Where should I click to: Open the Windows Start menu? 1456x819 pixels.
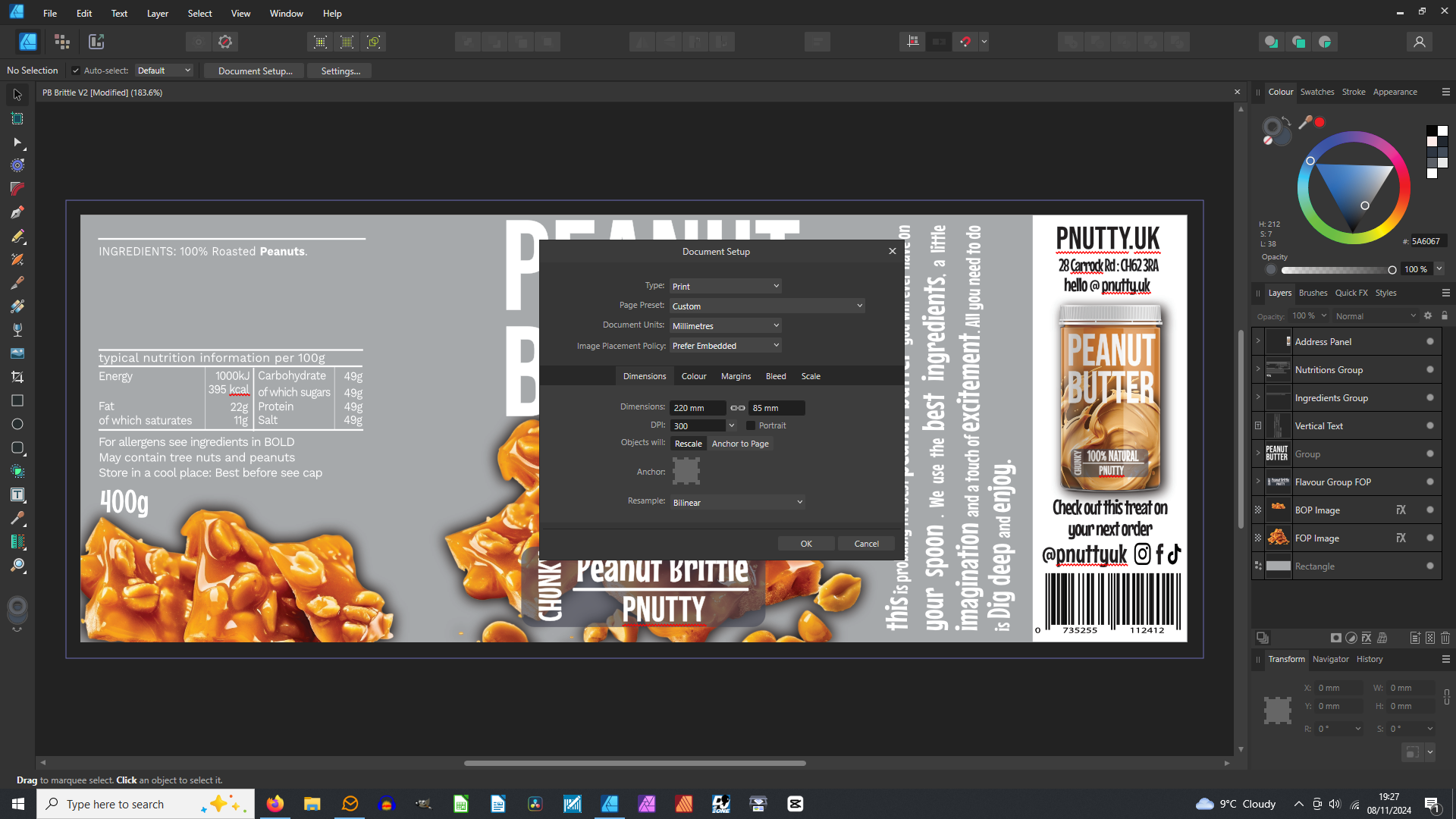[18, 804]
